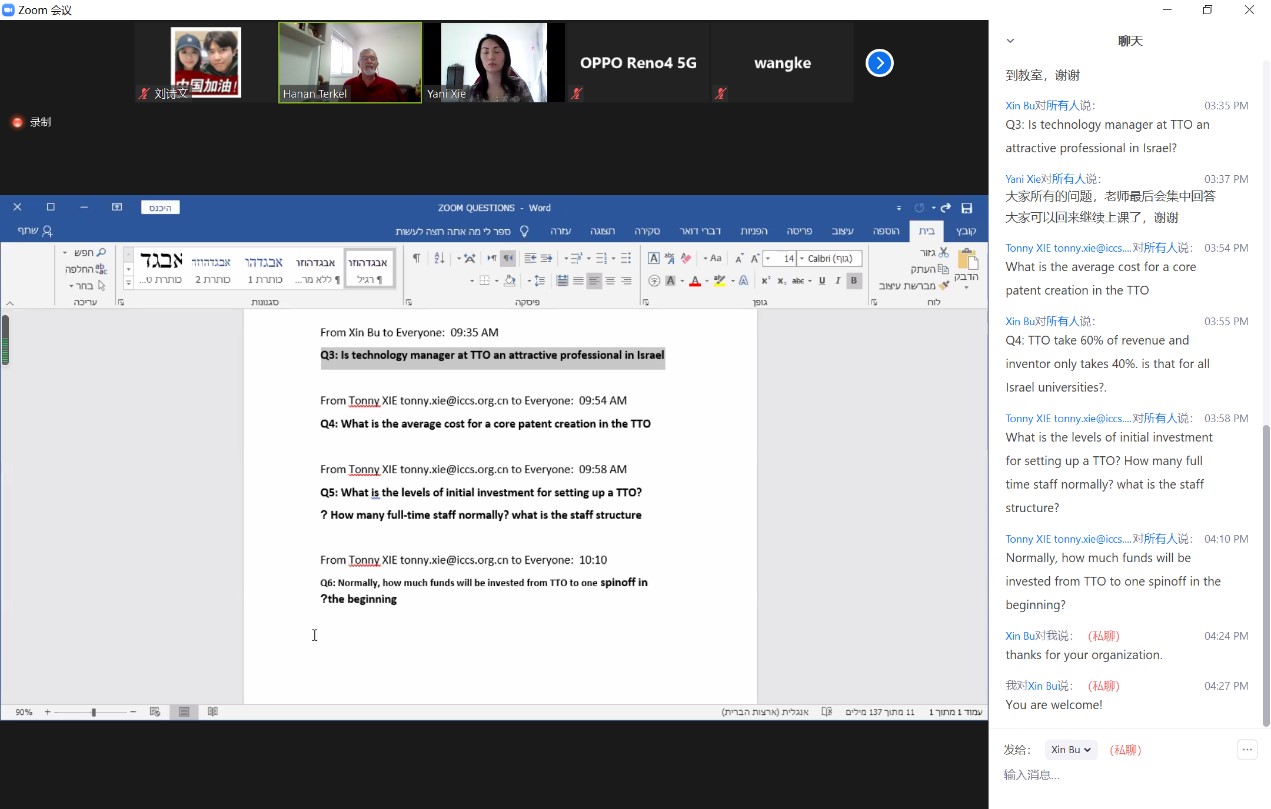Click the Share person icon in Word
Viewport: 1271px width, 809px height.
coord(46,231)
